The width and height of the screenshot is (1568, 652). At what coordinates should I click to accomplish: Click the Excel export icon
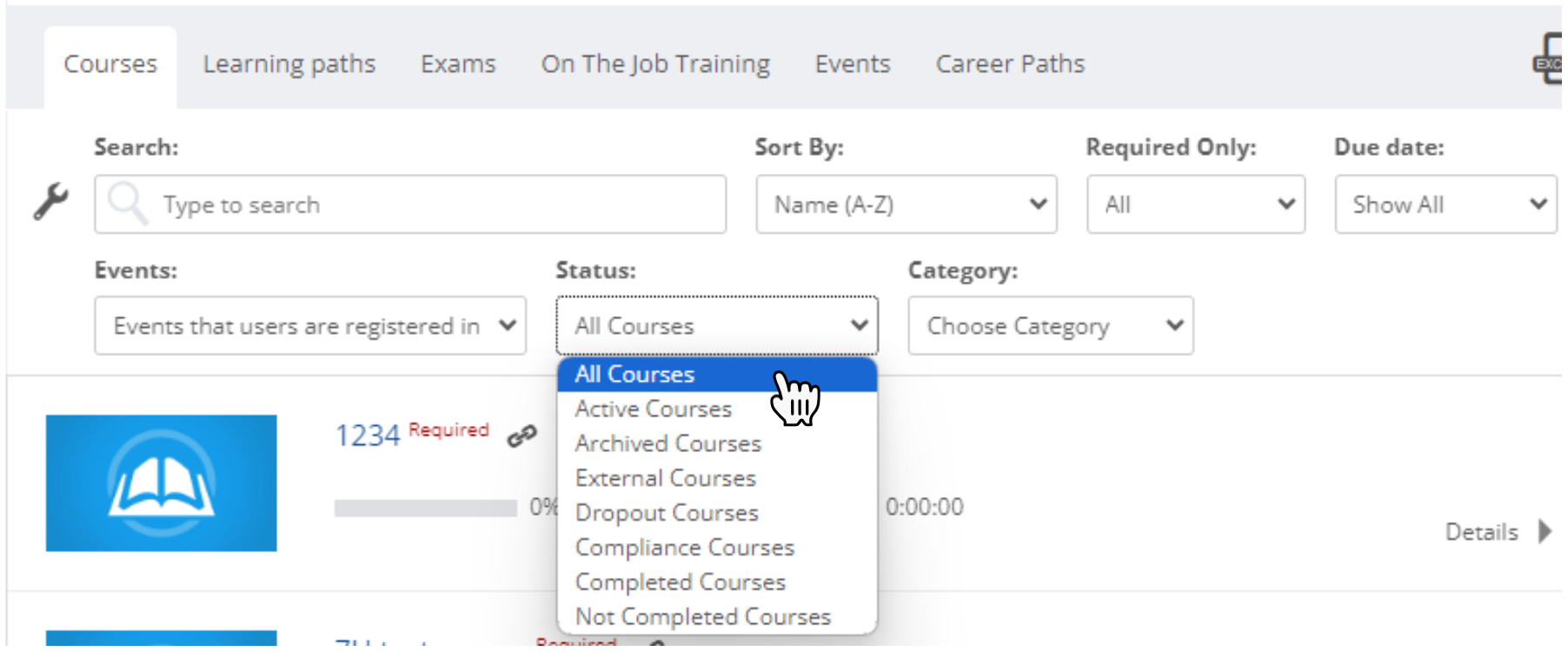coord(1549,58)
